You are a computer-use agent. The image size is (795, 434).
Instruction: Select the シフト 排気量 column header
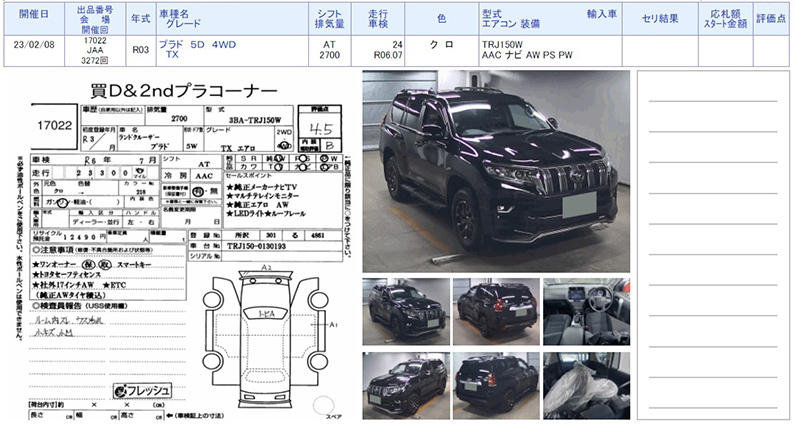[x=330, y=19]
